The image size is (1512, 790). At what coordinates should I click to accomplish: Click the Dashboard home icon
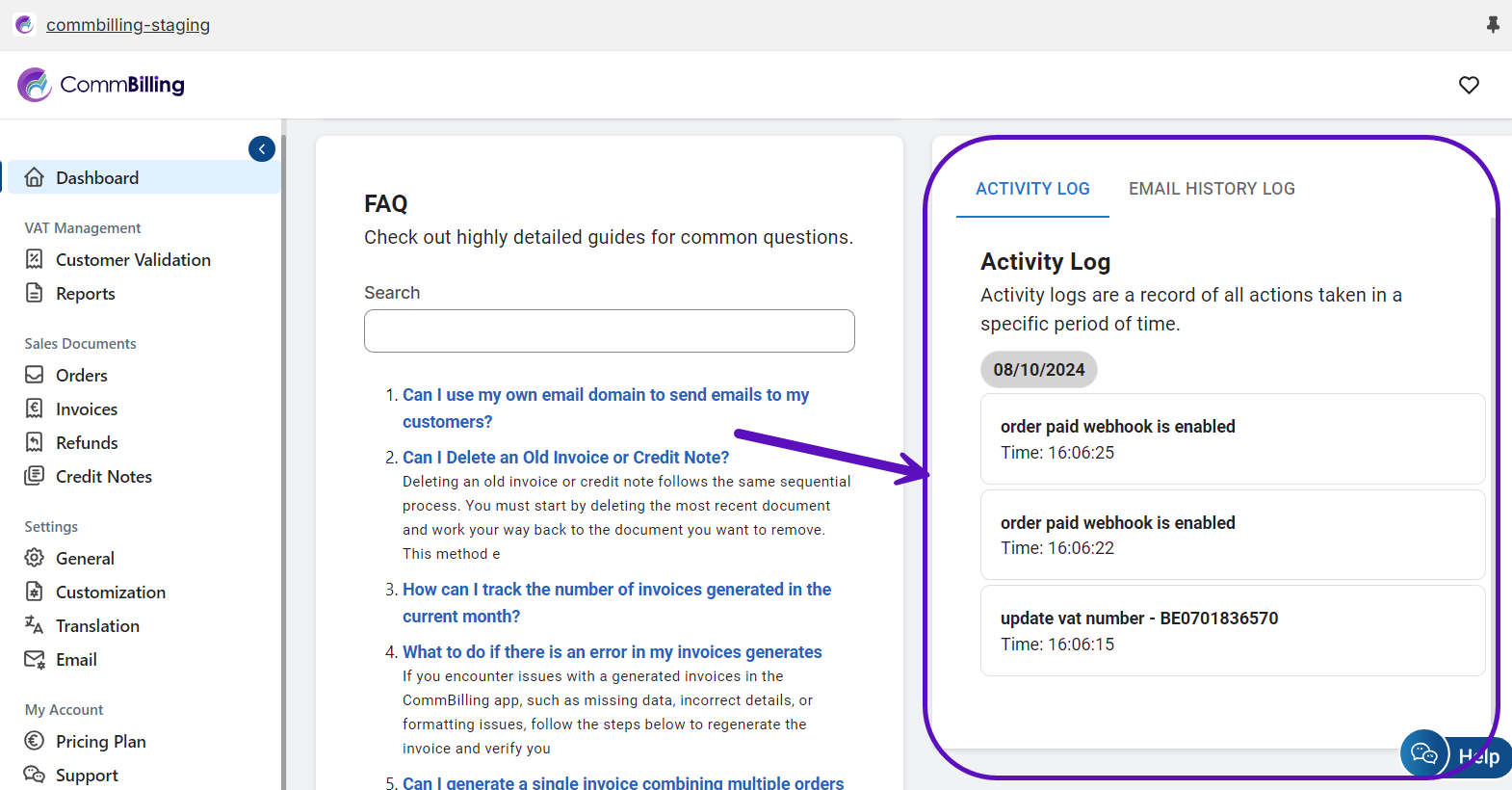click(35, 177)
